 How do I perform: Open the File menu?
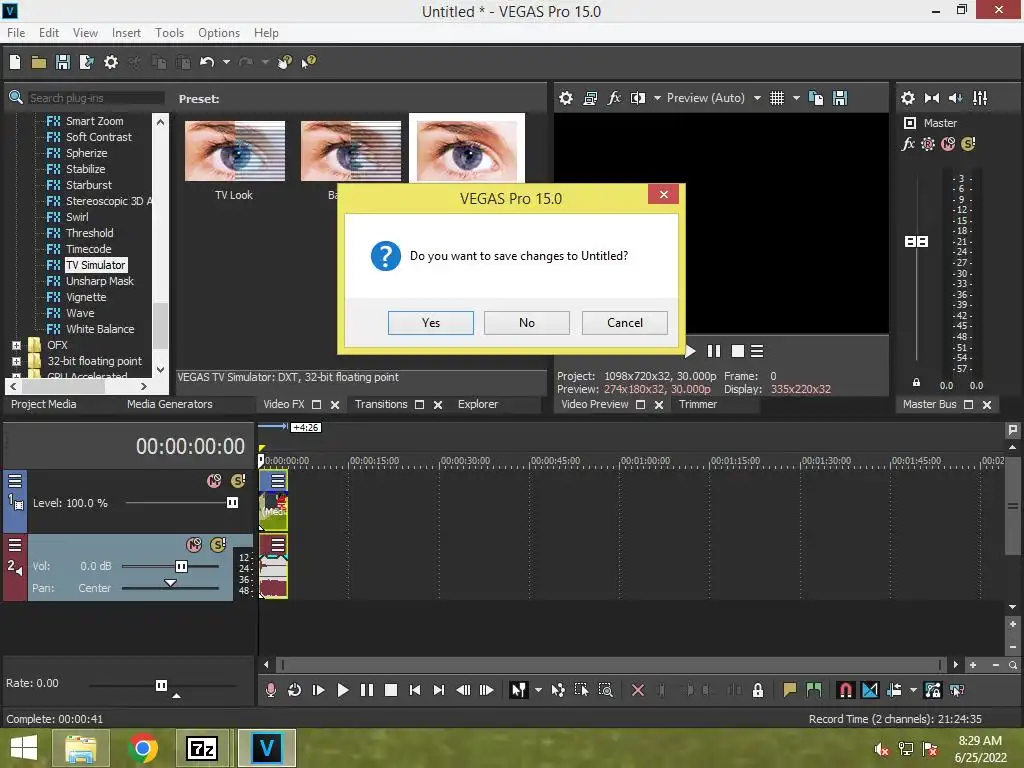16,33
